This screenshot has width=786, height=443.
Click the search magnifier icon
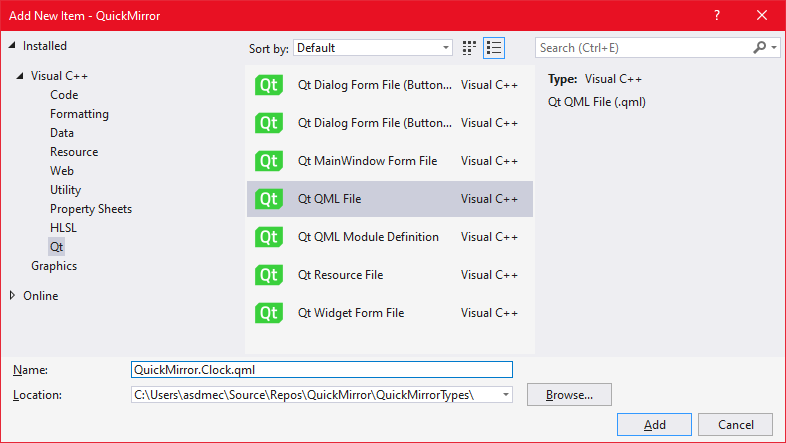760,48
